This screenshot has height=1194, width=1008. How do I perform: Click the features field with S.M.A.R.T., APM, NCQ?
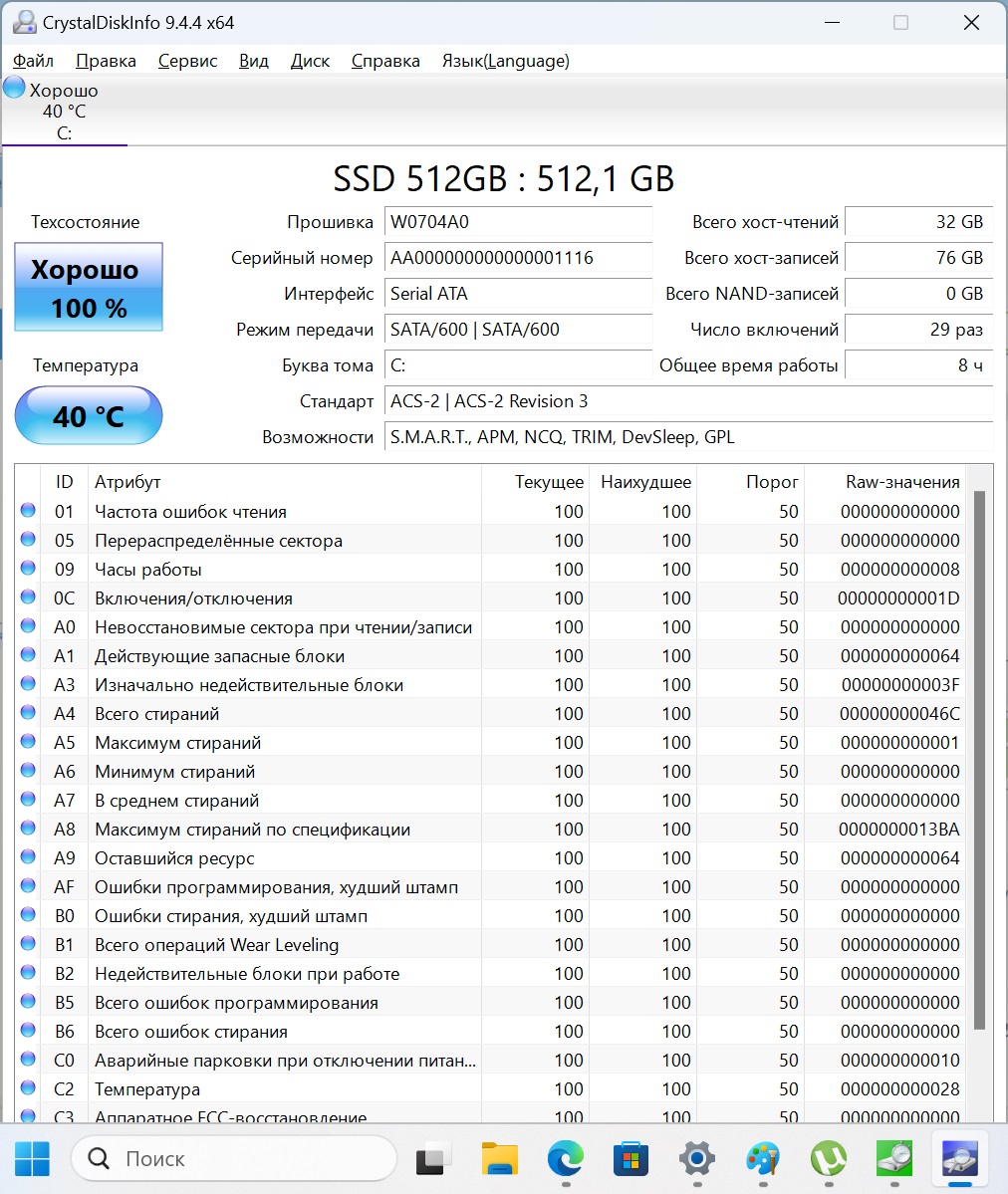(x=688, y=437)
